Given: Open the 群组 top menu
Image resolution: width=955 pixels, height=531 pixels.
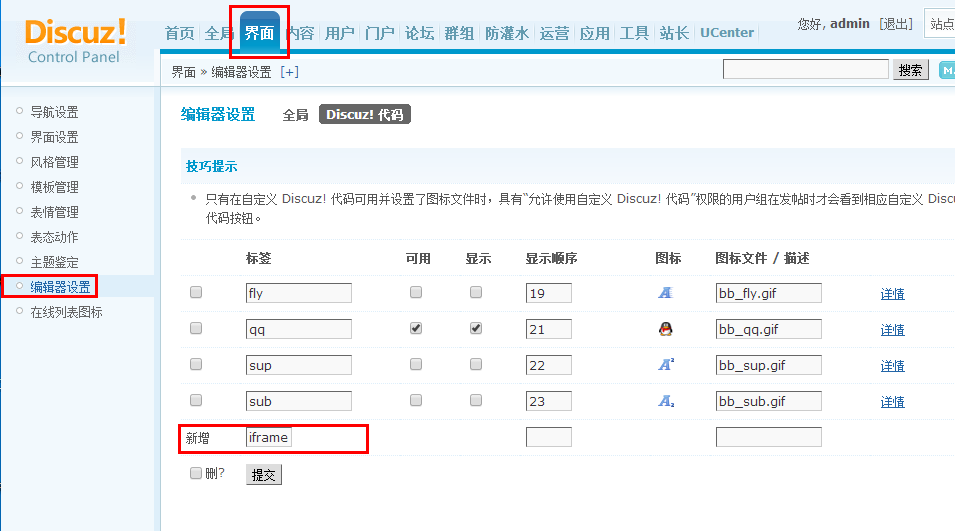Looking at the screenshot, I should point(459,33).
